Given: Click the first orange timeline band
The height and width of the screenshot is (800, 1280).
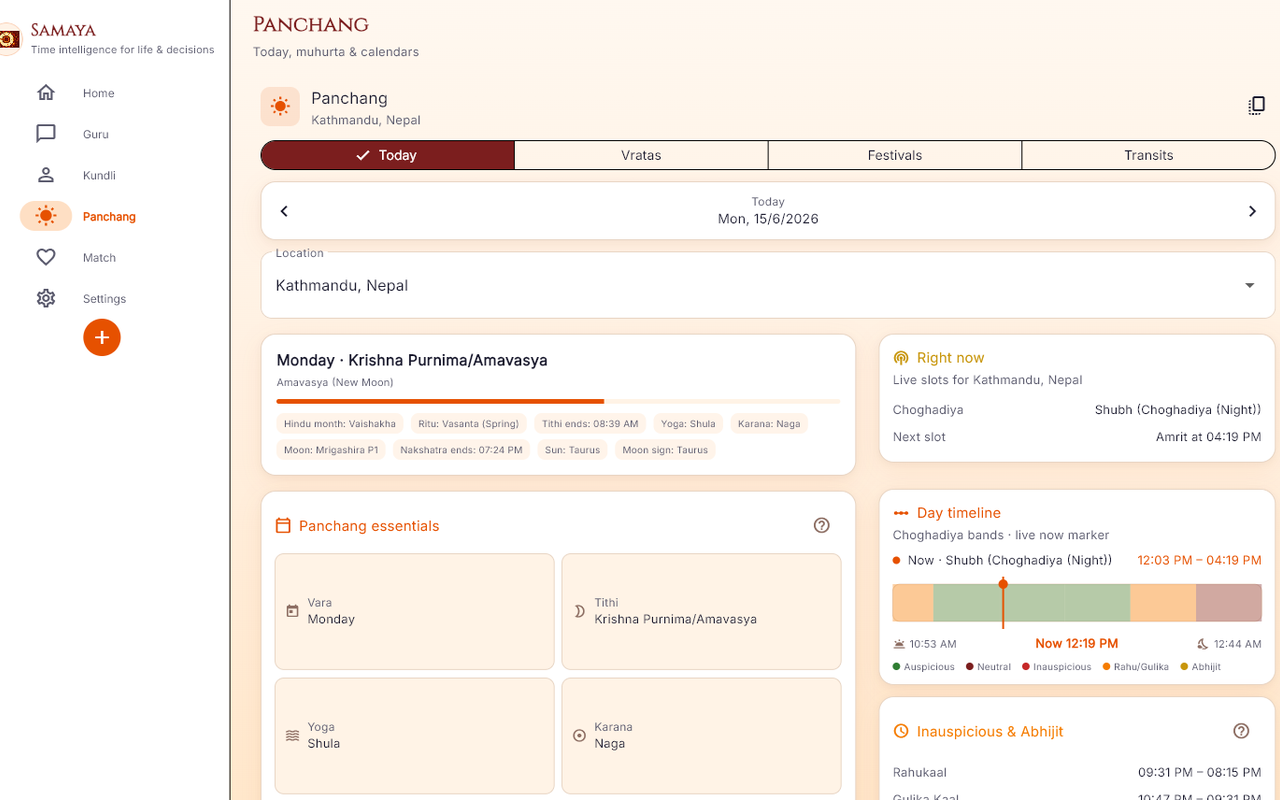Looking at the screenshot, I should [913, 603].
